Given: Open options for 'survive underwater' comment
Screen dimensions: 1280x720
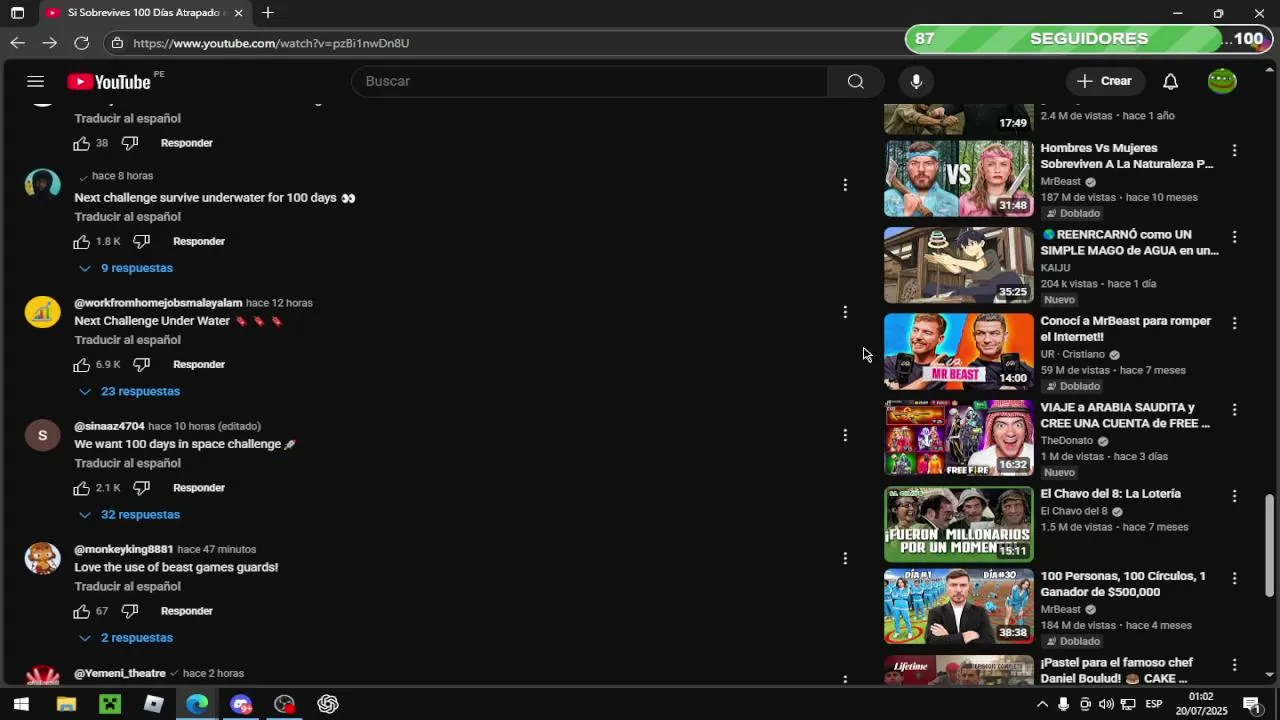Looking at the screenshot, I should 845,185.
